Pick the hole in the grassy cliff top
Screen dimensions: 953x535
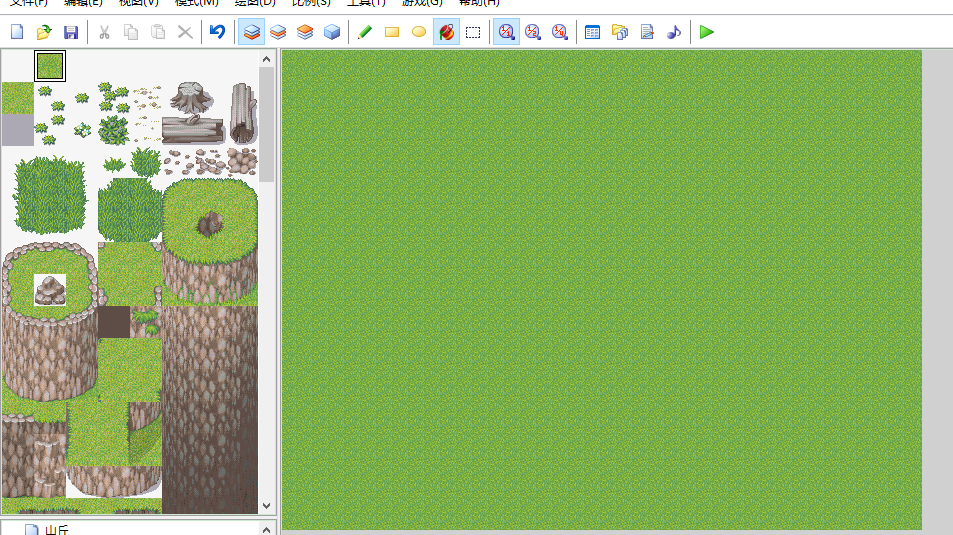(210, 224)
